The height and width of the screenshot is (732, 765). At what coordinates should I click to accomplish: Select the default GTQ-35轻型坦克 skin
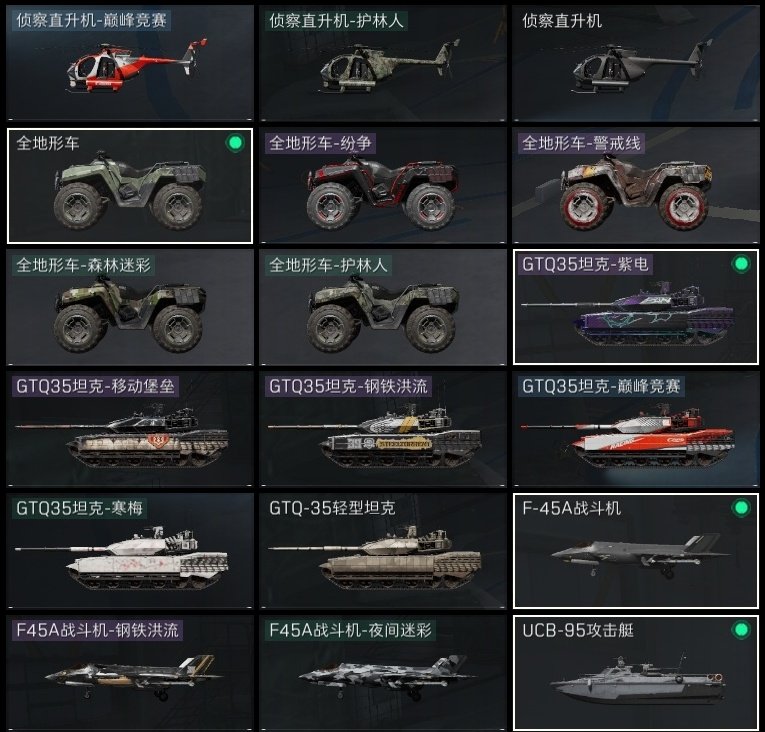pyautogui.click(x=383, y=551)
